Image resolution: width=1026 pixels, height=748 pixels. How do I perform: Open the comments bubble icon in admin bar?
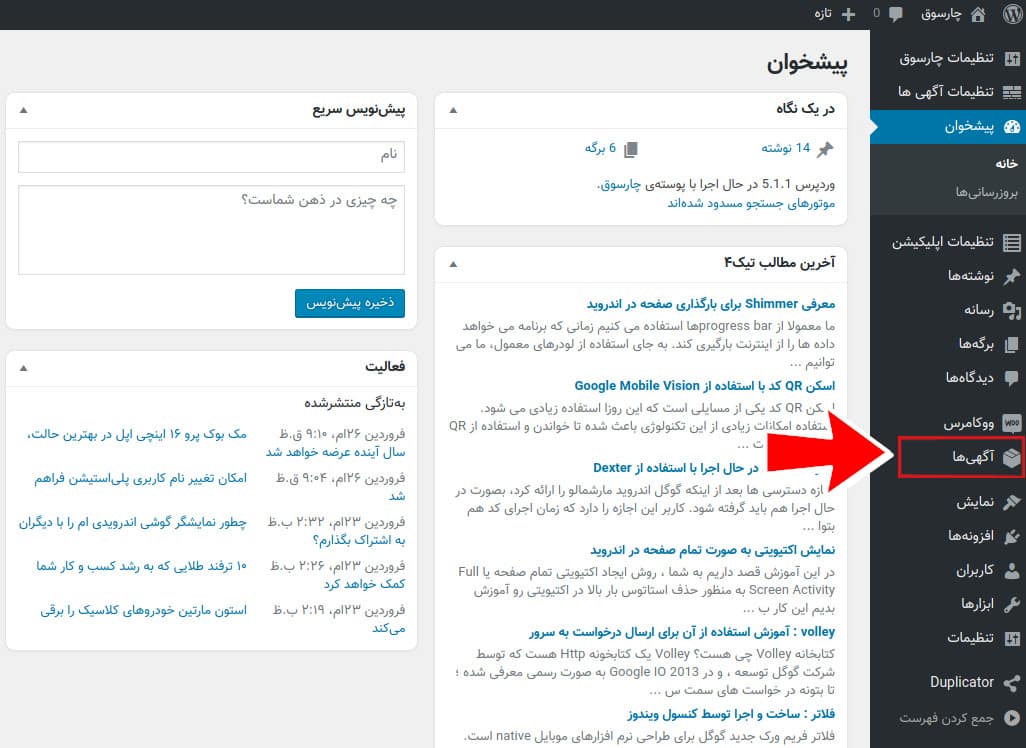(x=896, y=14)
